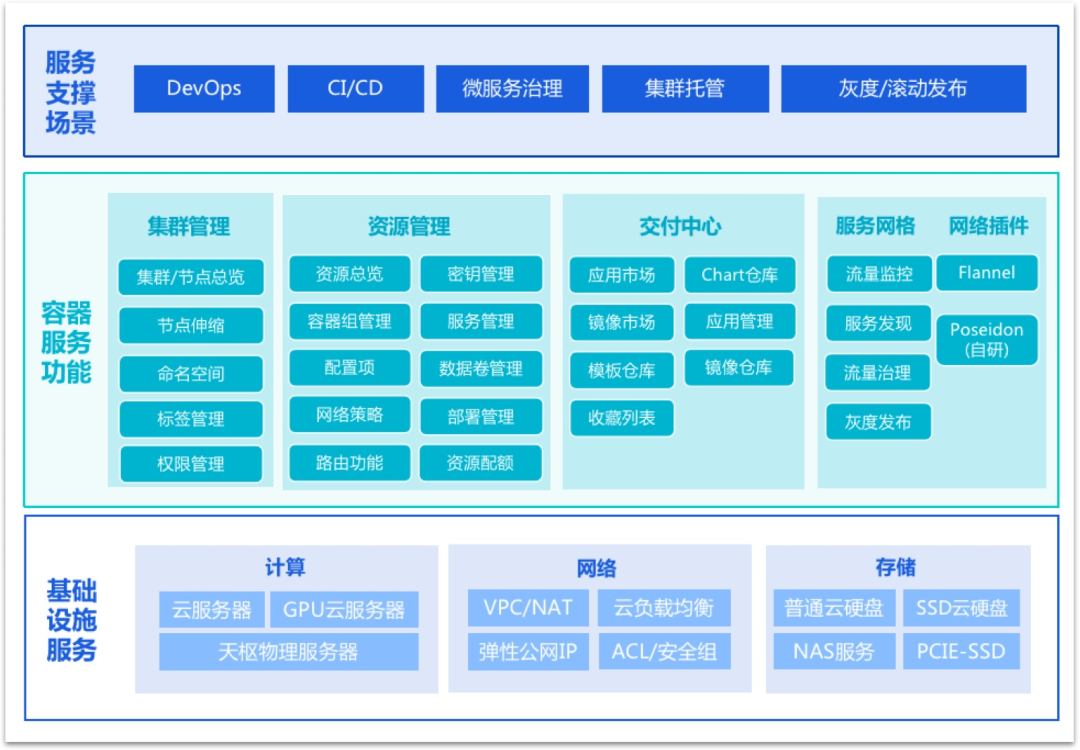1080x750 pixels.
Task: Click the 命名空间 item
Action: [191, 374]
